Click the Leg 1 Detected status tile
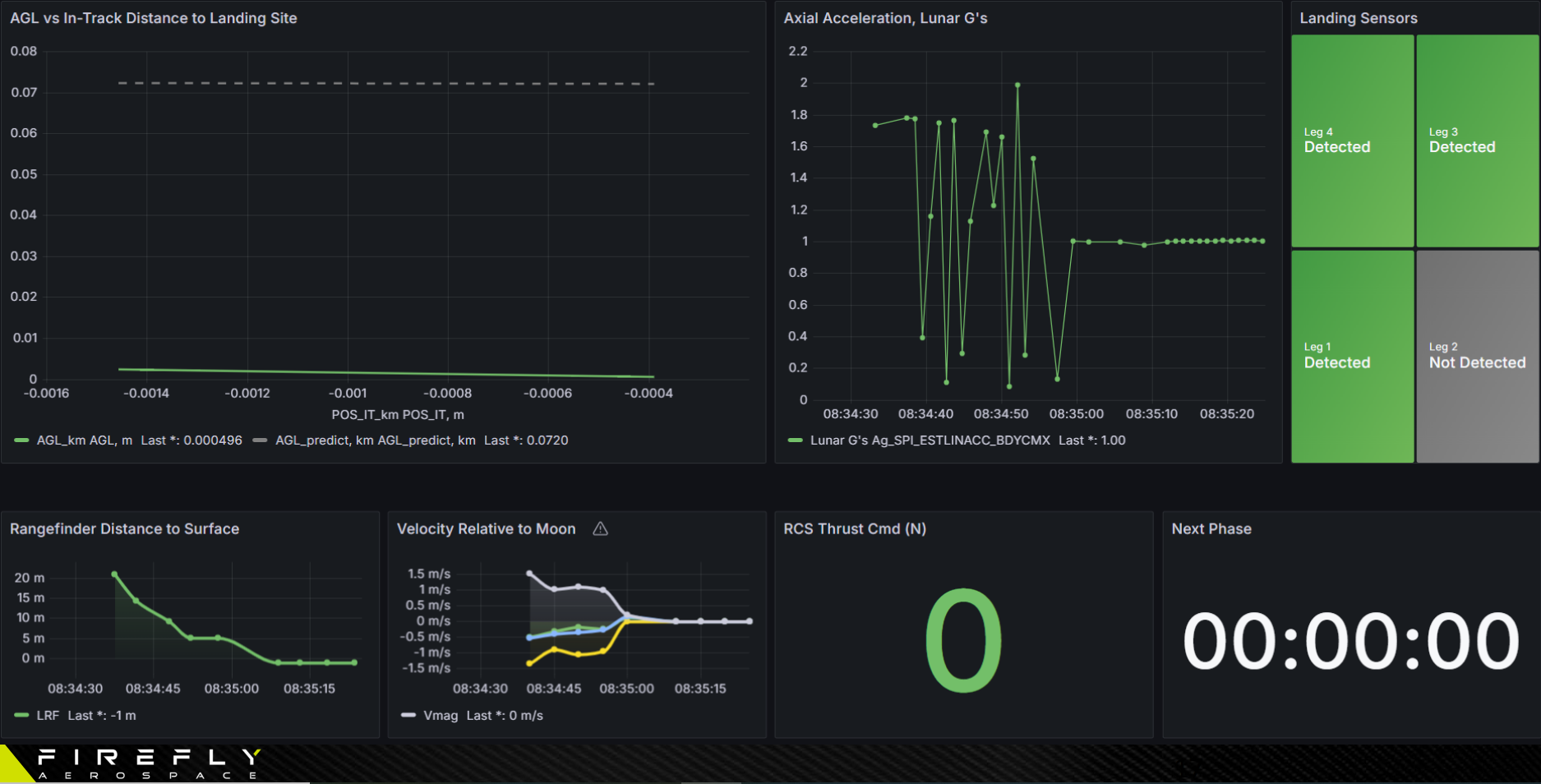 click(1352, 354)
